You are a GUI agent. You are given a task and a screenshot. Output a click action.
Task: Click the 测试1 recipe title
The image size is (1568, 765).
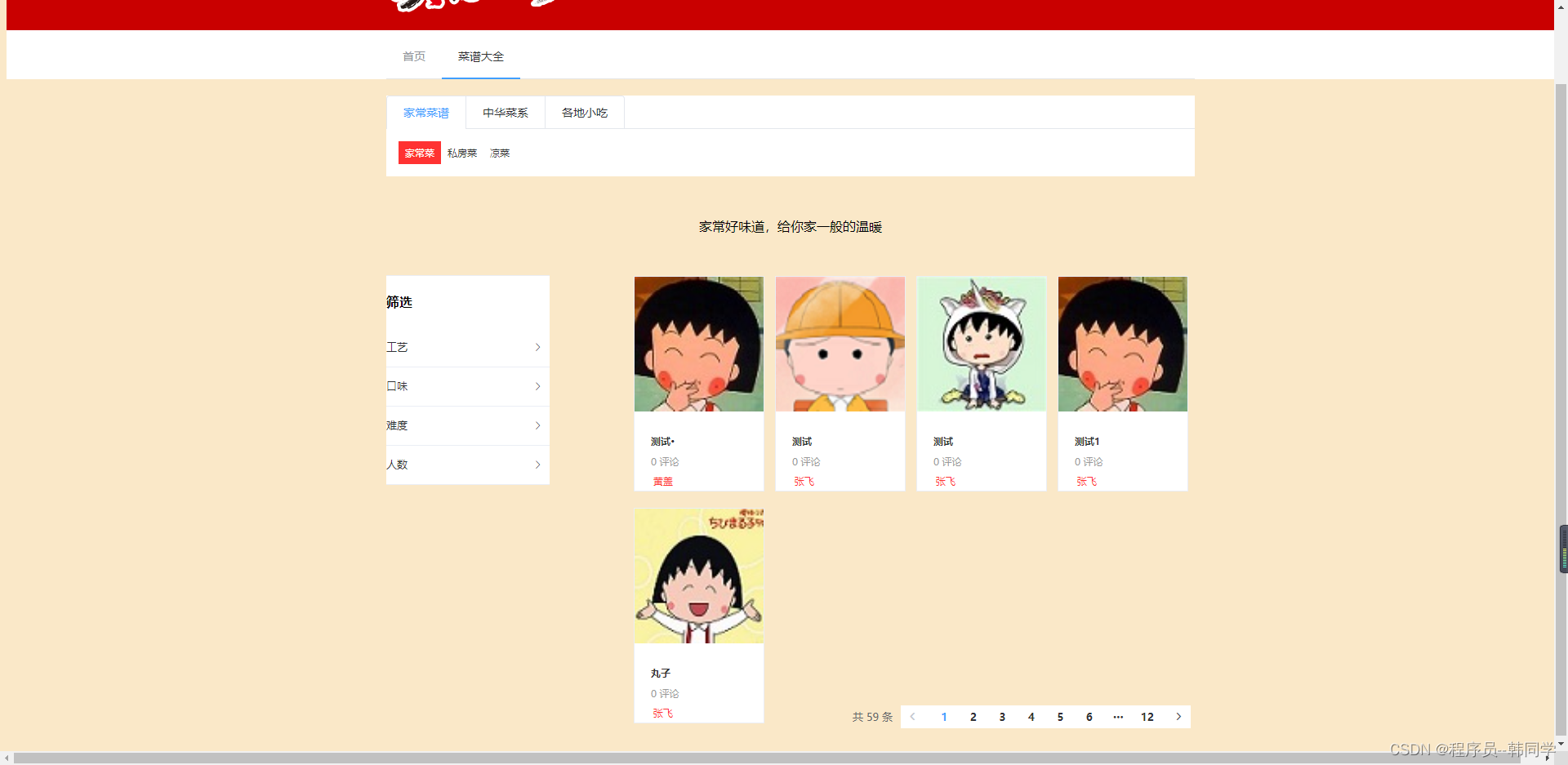pos(1087,442)
